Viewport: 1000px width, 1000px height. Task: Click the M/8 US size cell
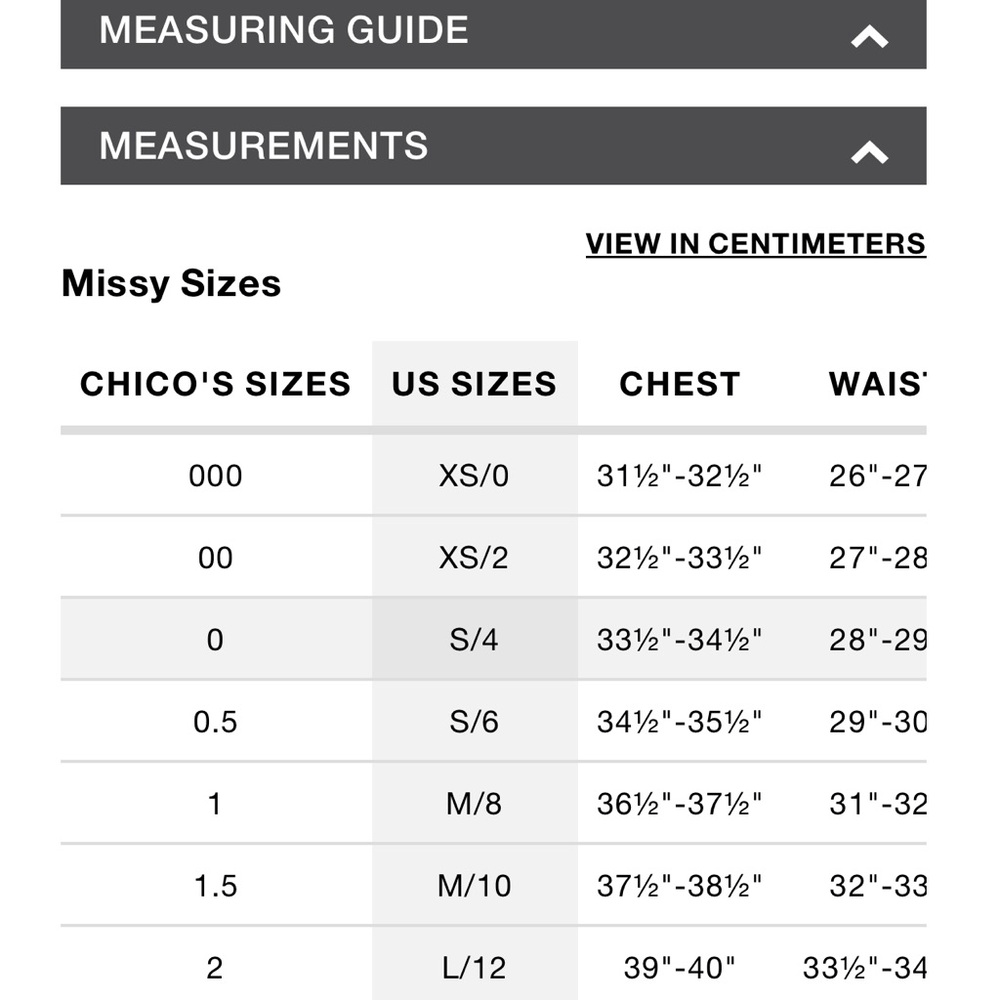click(x=474, y=804)
